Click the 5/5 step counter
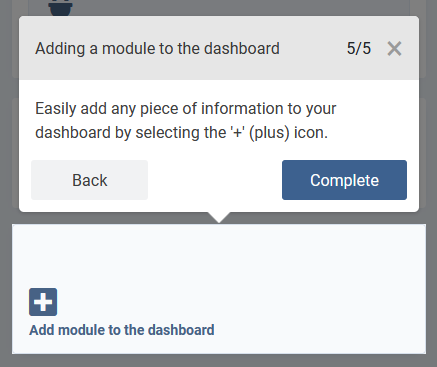The width and height of the screenshot is (437, 367). coord(359,49)
